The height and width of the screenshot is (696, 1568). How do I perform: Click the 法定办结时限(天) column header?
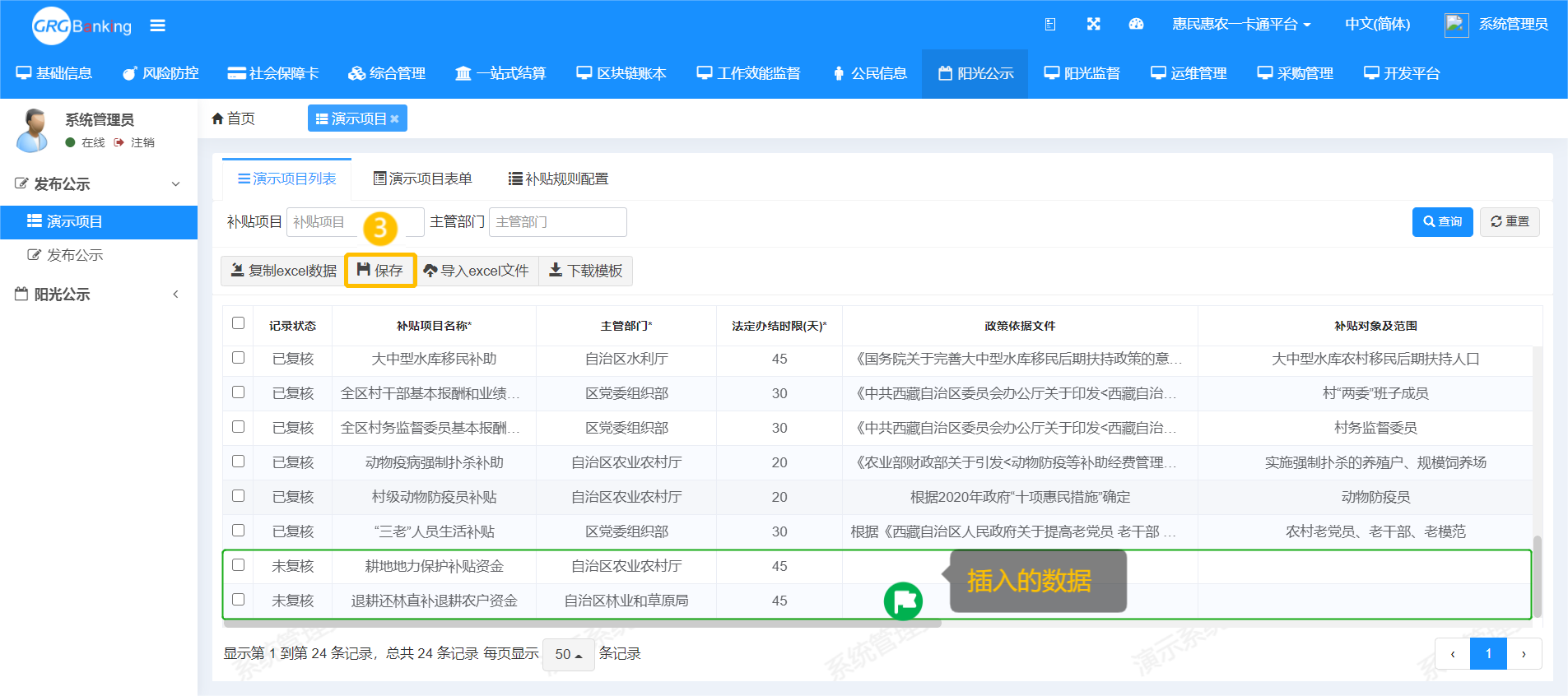pyautogui.click(x=779, y=326)
